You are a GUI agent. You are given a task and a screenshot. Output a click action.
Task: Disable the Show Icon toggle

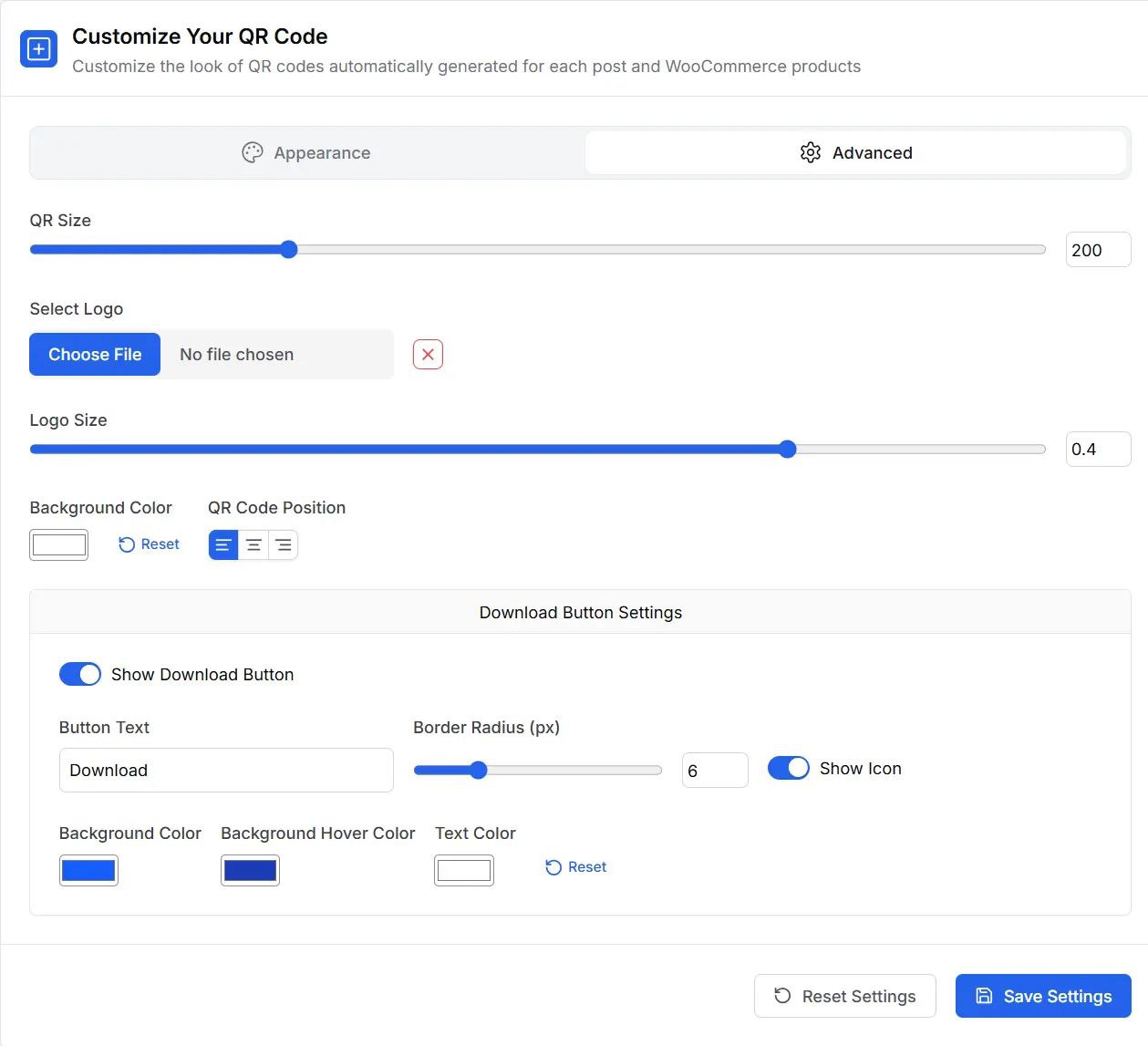pos(789,768)
